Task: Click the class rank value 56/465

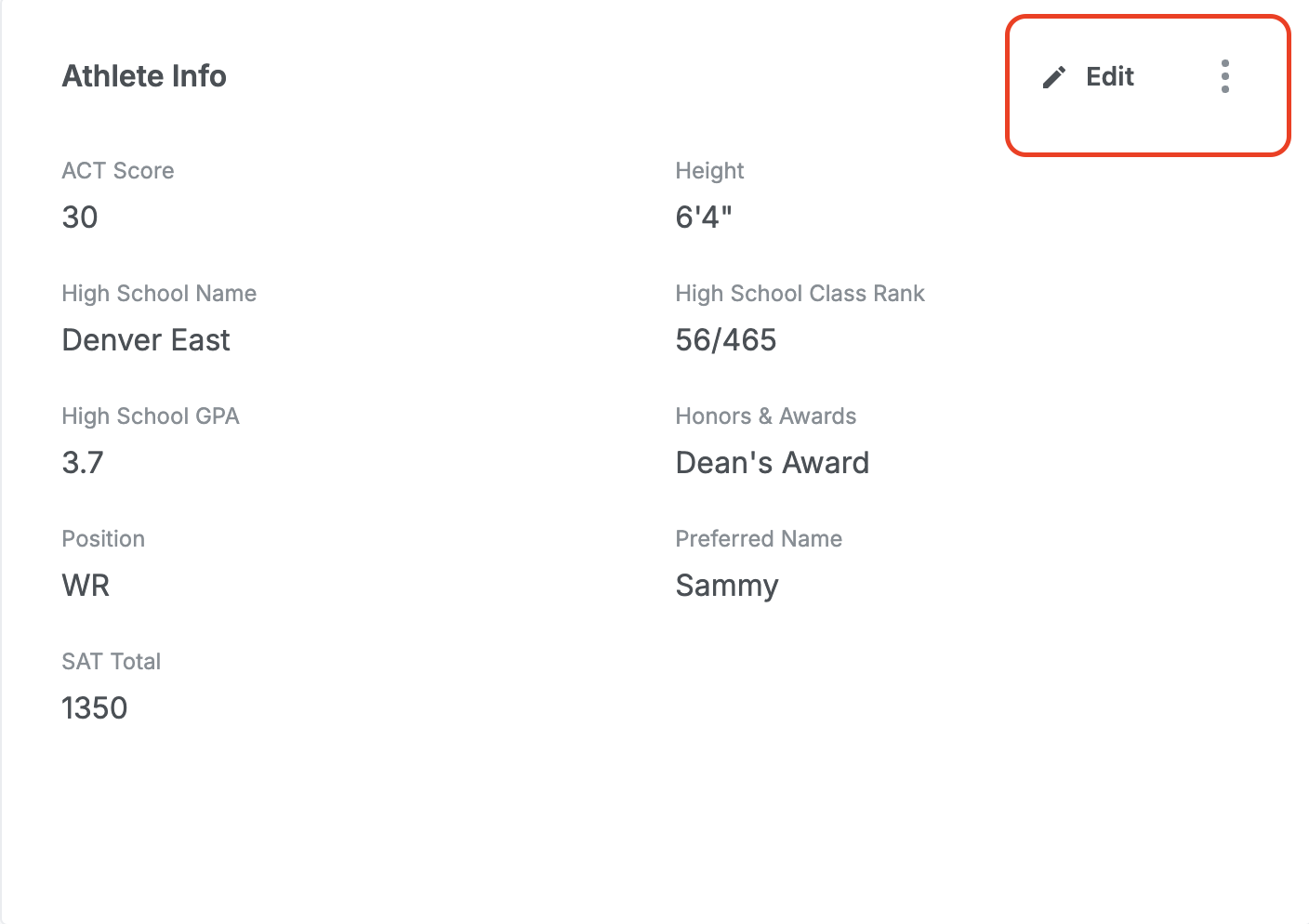Action: [x=726, y=340]
